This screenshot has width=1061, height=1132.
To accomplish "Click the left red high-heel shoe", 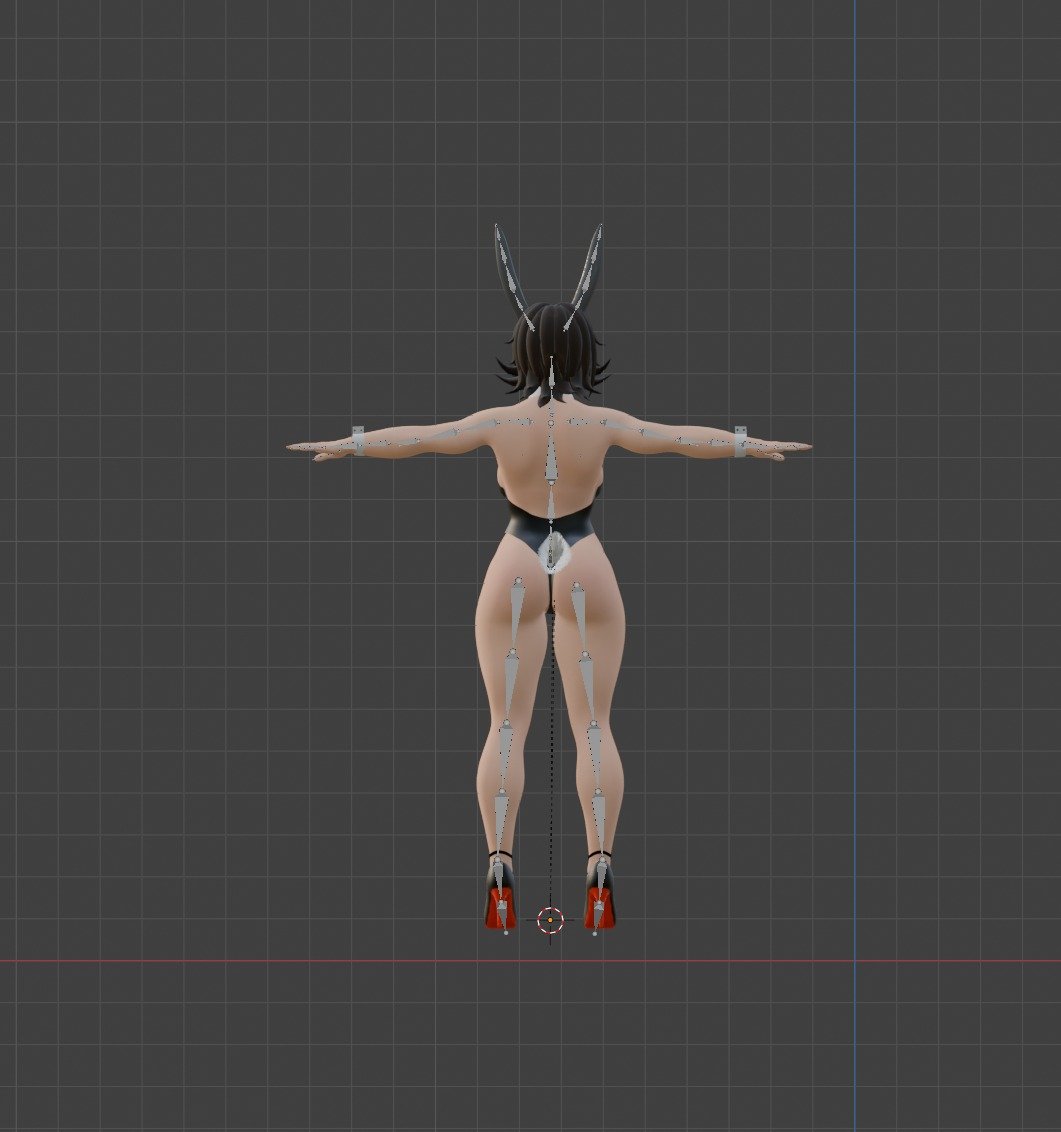I will 501,897.
